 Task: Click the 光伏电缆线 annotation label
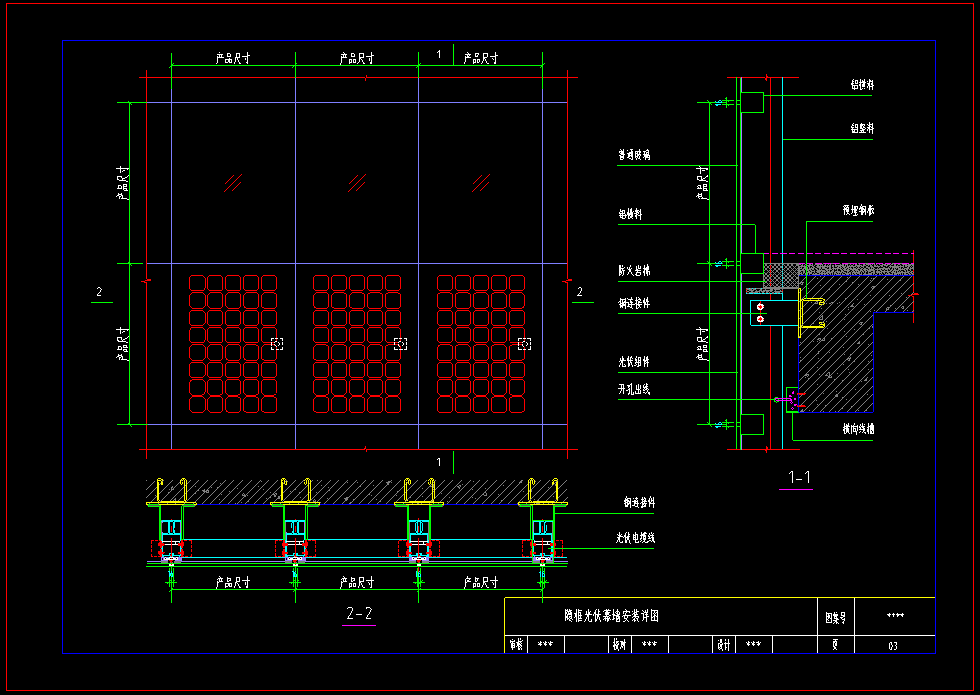(x=635, y=538)
